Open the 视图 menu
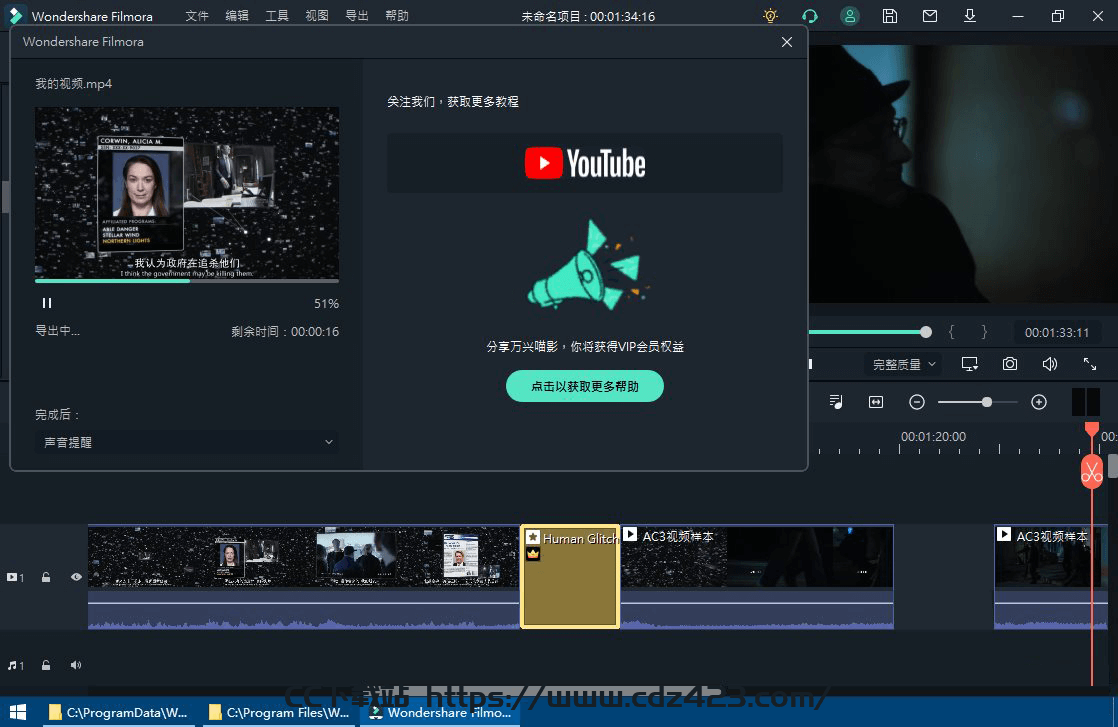 point(317,16)
